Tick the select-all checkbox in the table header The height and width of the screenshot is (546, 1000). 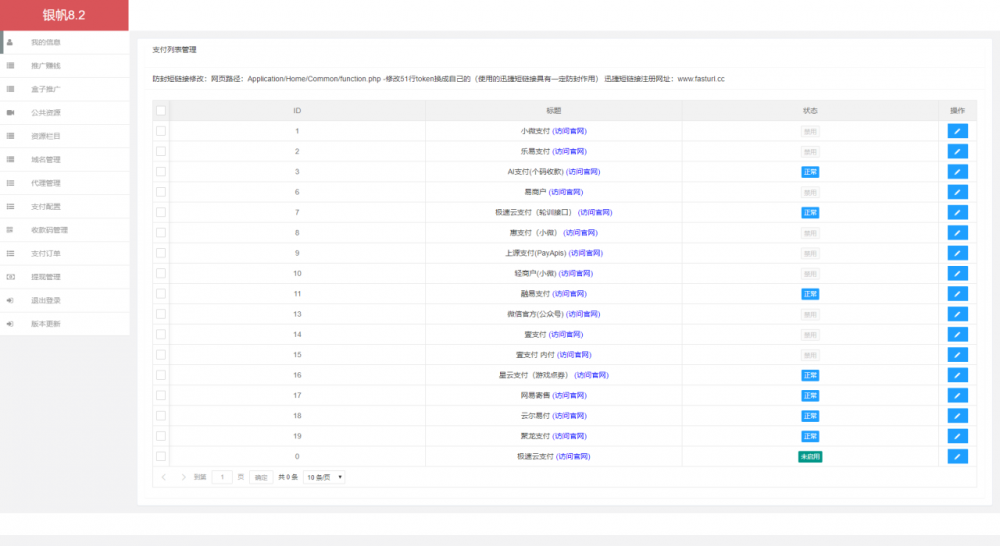pyautogui.click(x=161, y=110)
